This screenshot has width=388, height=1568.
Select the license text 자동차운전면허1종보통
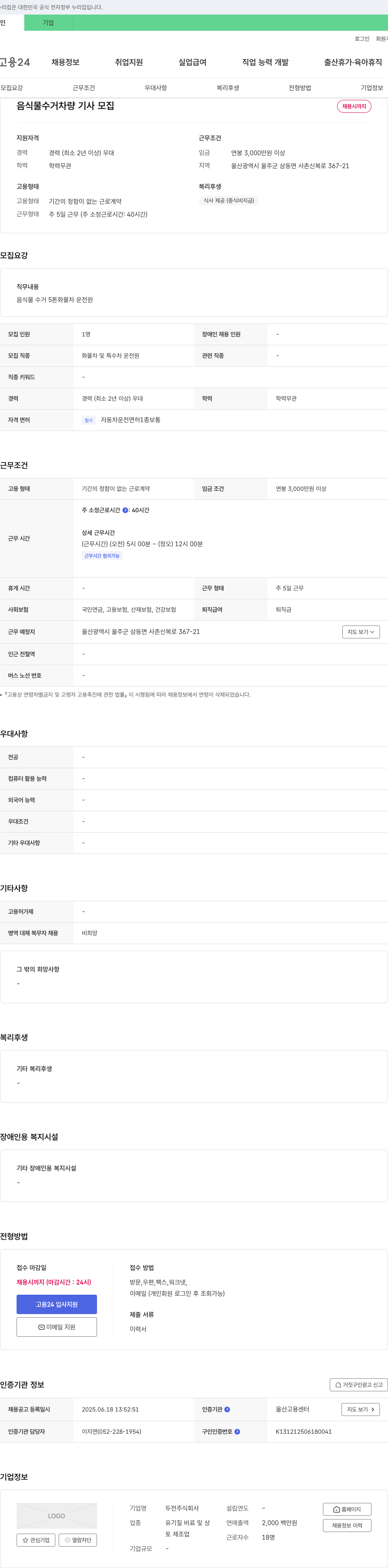click(x=131, y=420)
